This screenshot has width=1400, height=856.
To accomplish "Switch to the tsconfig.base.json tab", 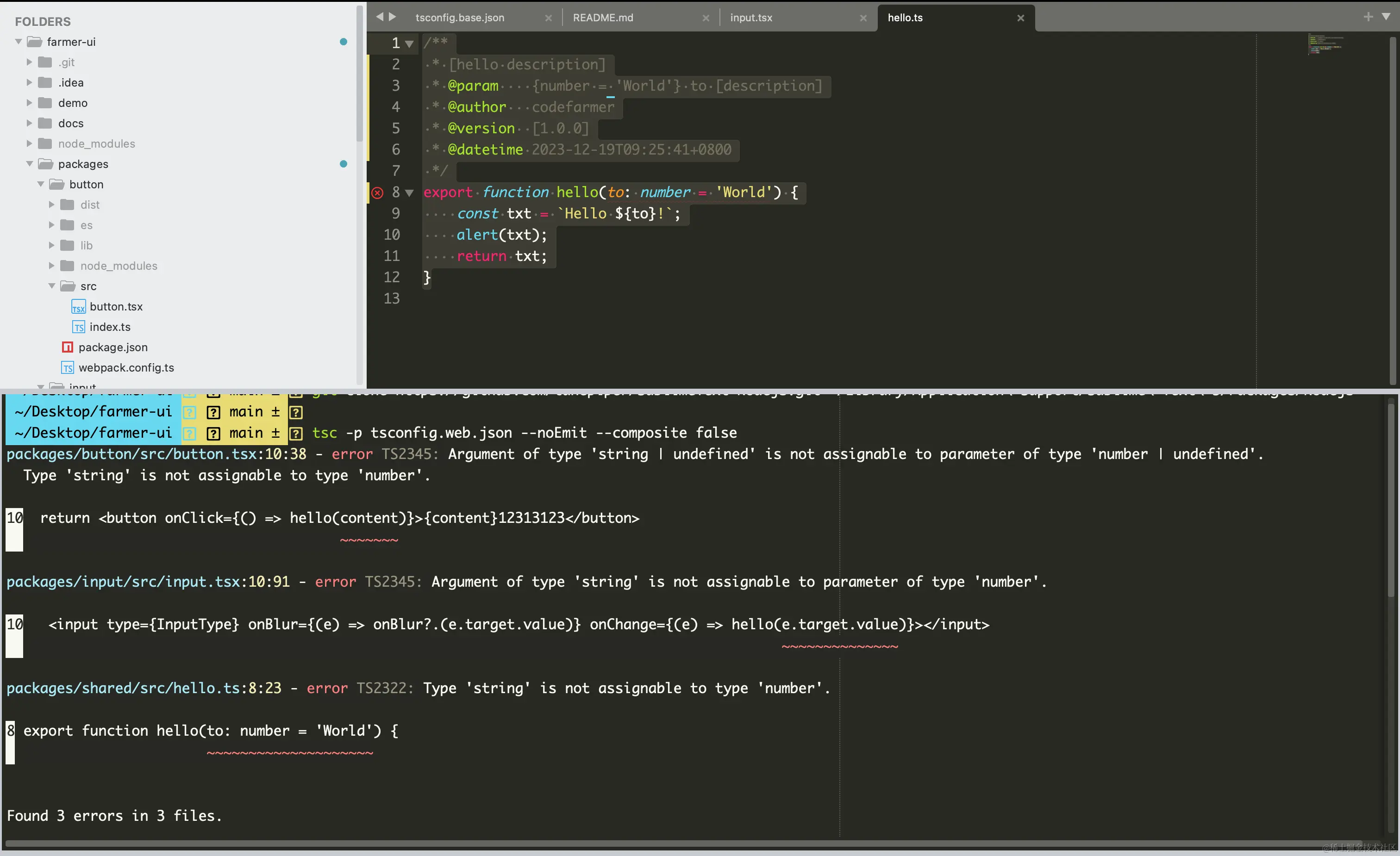I will tap(460, 18).
